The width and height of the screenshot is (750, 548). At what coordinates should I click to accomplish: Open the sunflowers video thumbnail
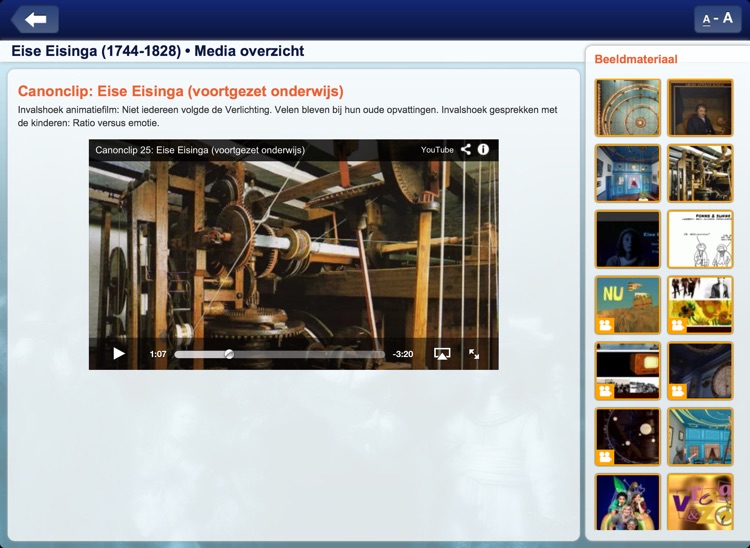tap(700, 305)
